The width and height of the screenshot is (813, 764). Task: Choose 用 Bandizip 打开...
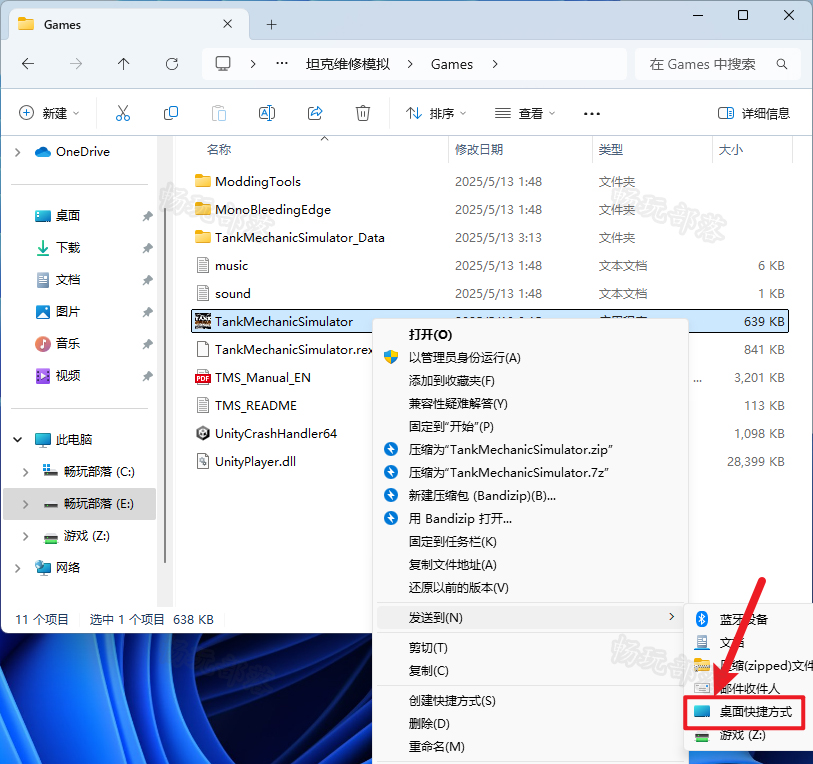(530, 519)
